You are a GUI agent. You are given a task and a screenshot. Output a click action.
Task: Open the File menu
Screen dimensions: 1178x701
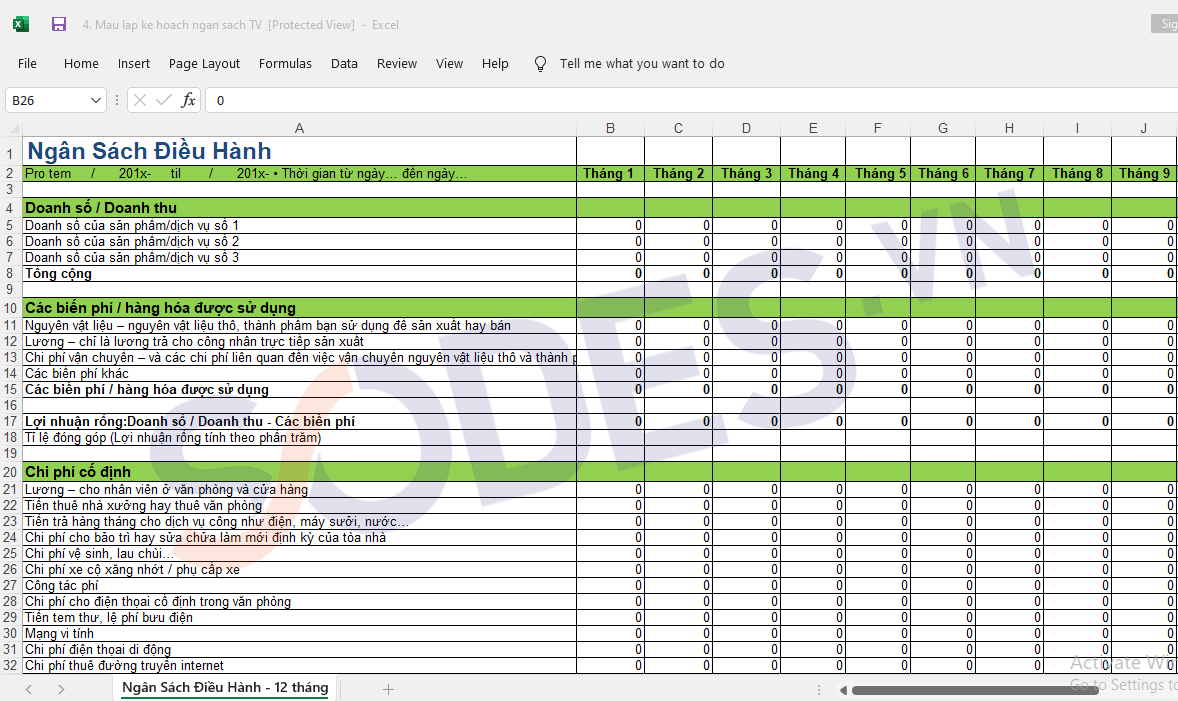(x=27, y=64)
